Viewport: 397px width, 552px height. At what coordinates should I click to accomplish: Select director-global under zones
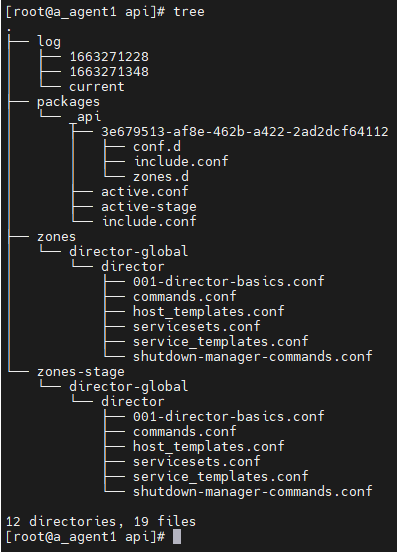[128, 252]
